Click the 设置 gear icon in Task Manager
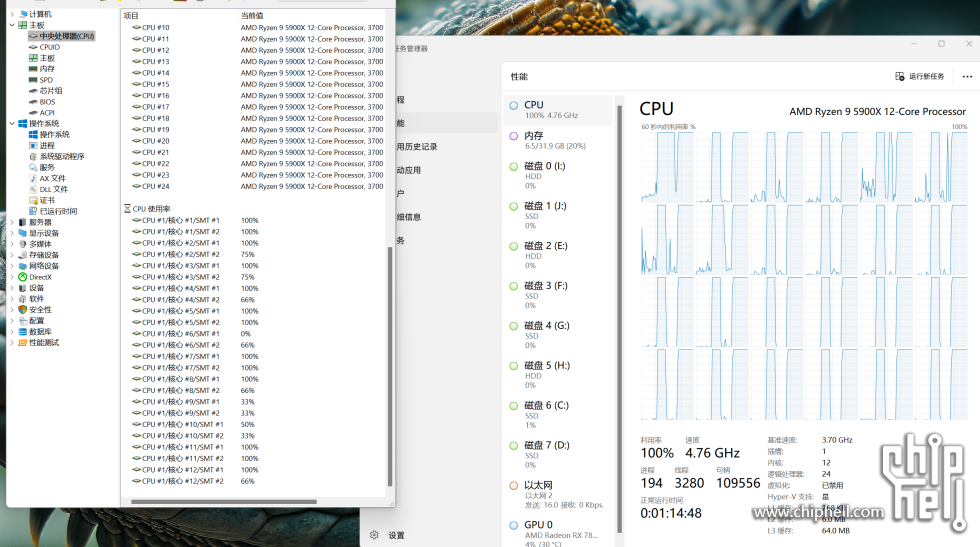 [374, 535]
